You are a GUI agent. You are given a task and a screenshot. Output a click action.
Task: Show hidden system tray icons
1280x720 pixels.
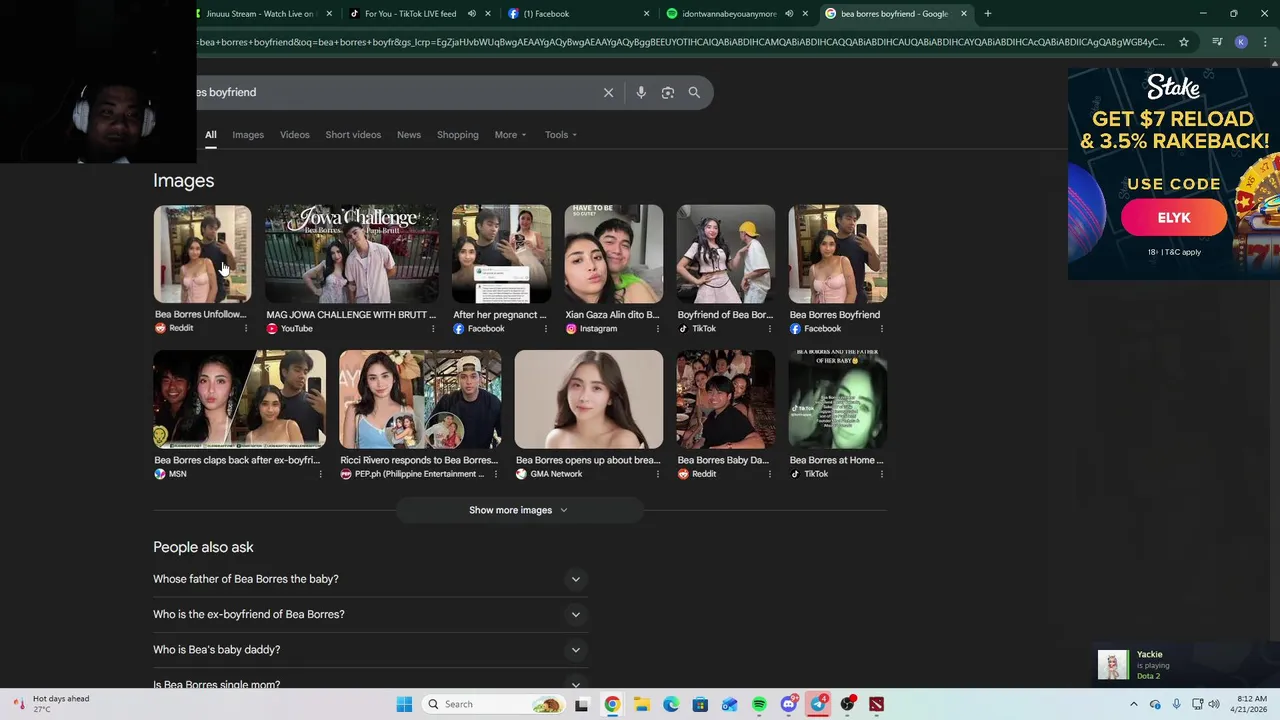click(1134, 704)
